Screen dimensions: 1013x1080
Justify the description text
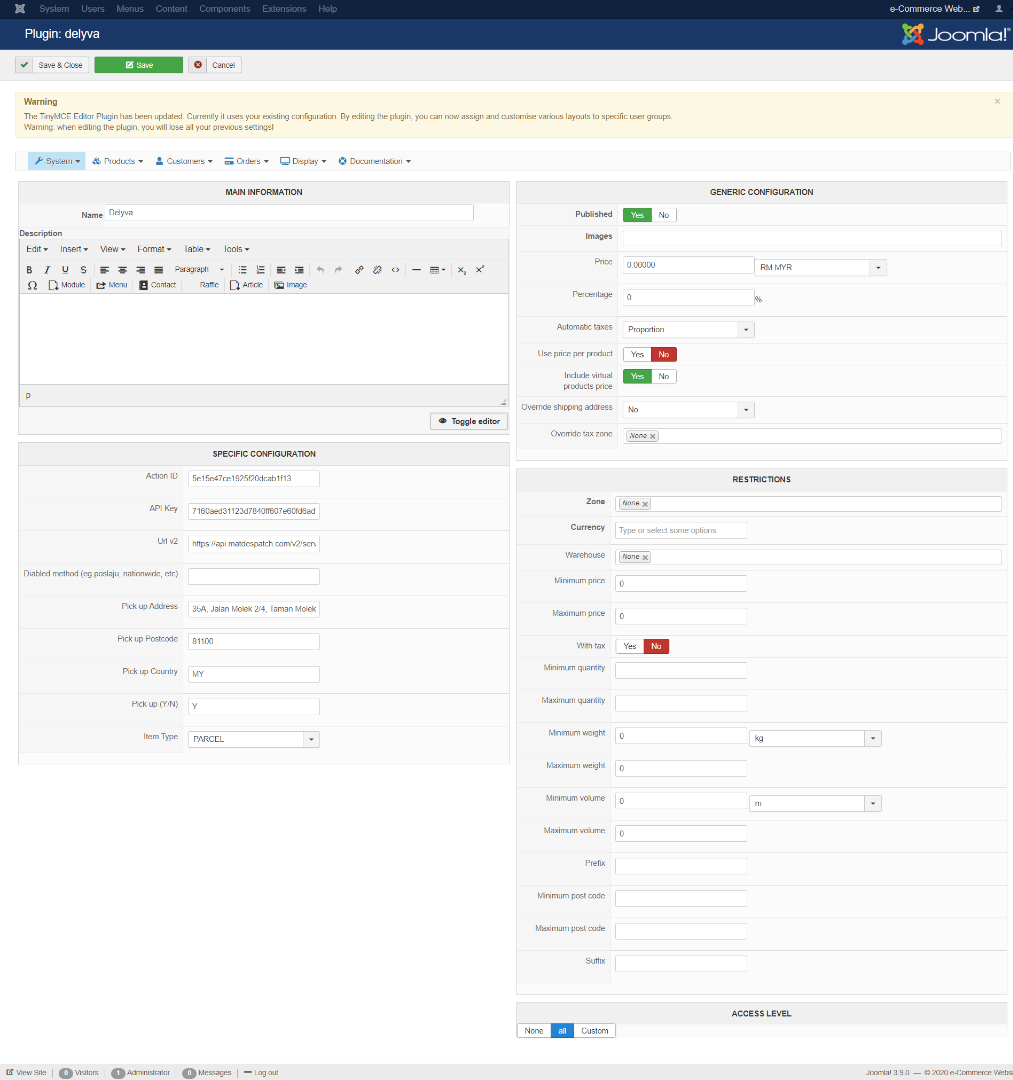click(x=158, y=270)
